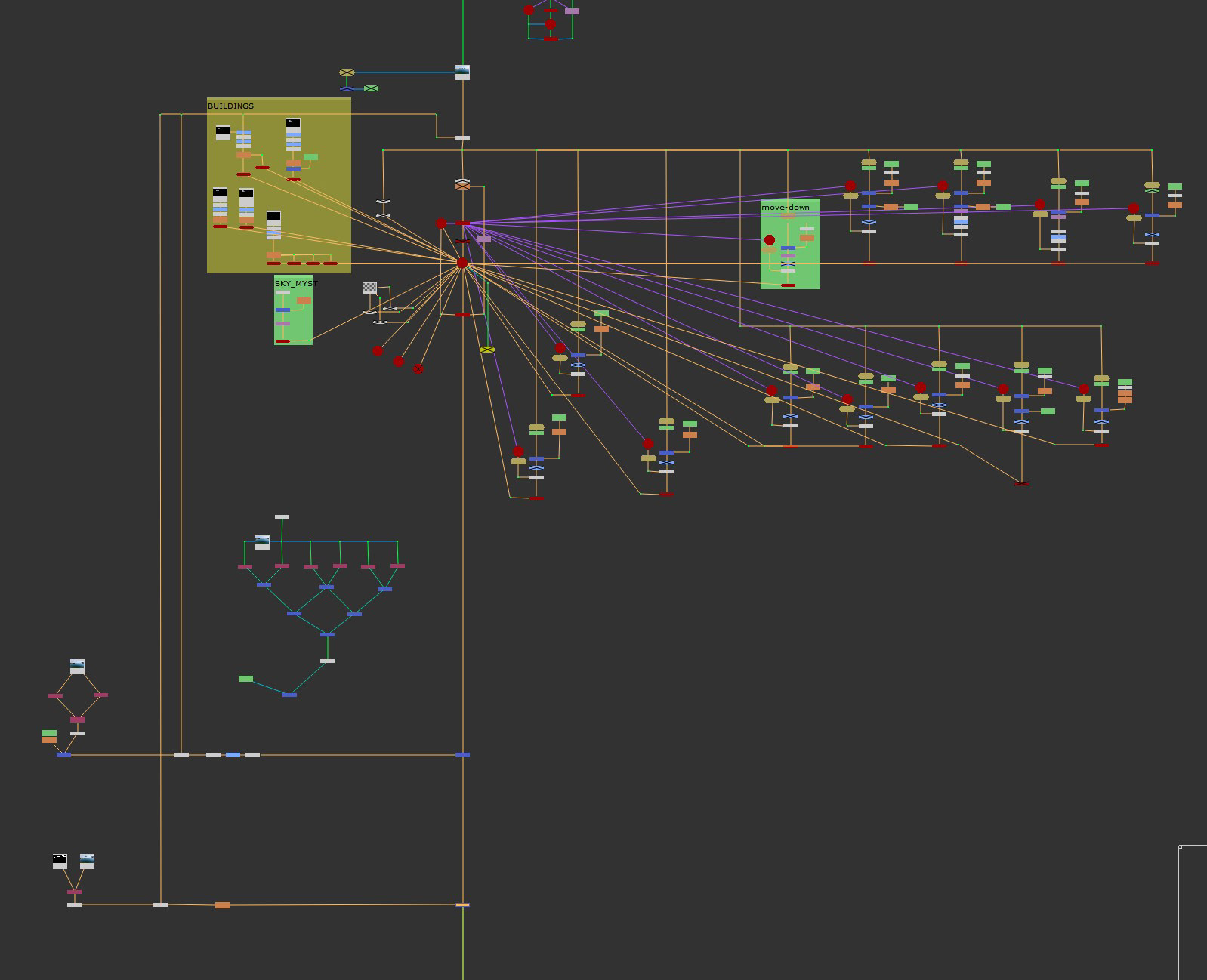1207x980 pixels.
Task: Select the green node inside BUILDINGS backdrop
Action: click(x=310, y=157)
